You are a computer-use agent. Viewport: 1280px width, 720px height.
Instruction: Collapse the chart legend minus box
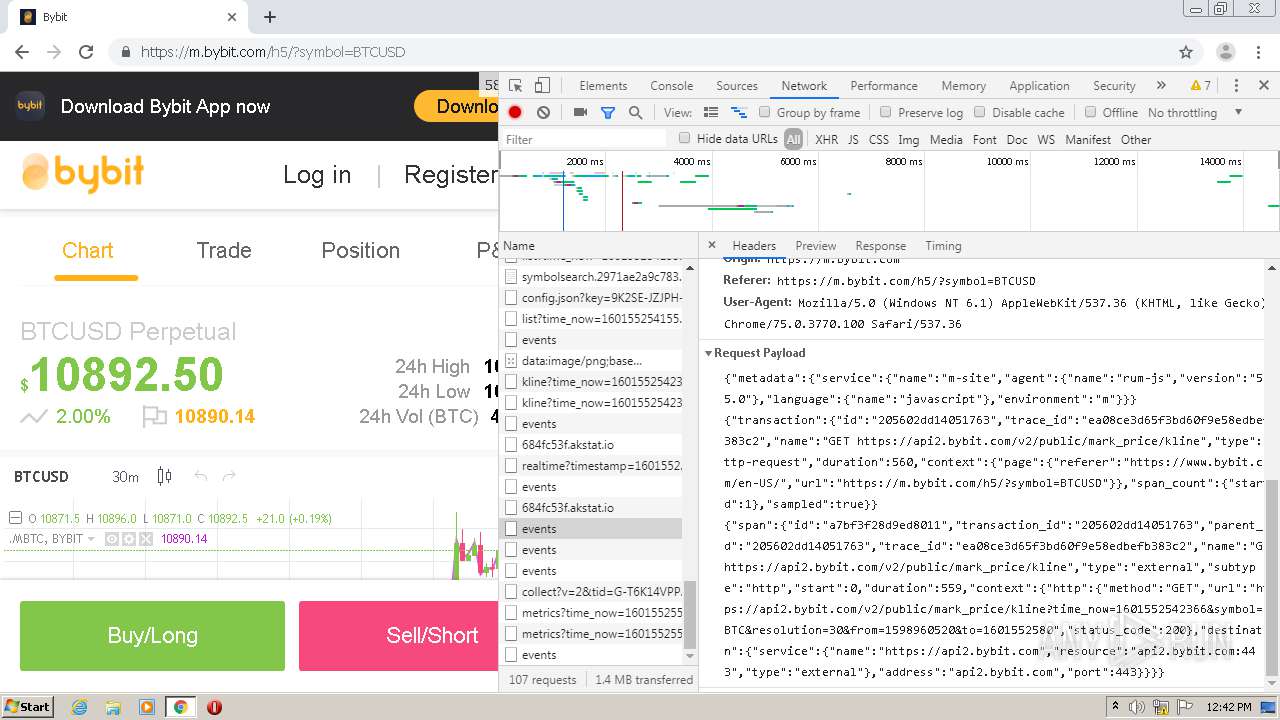[x=15, y=518]
